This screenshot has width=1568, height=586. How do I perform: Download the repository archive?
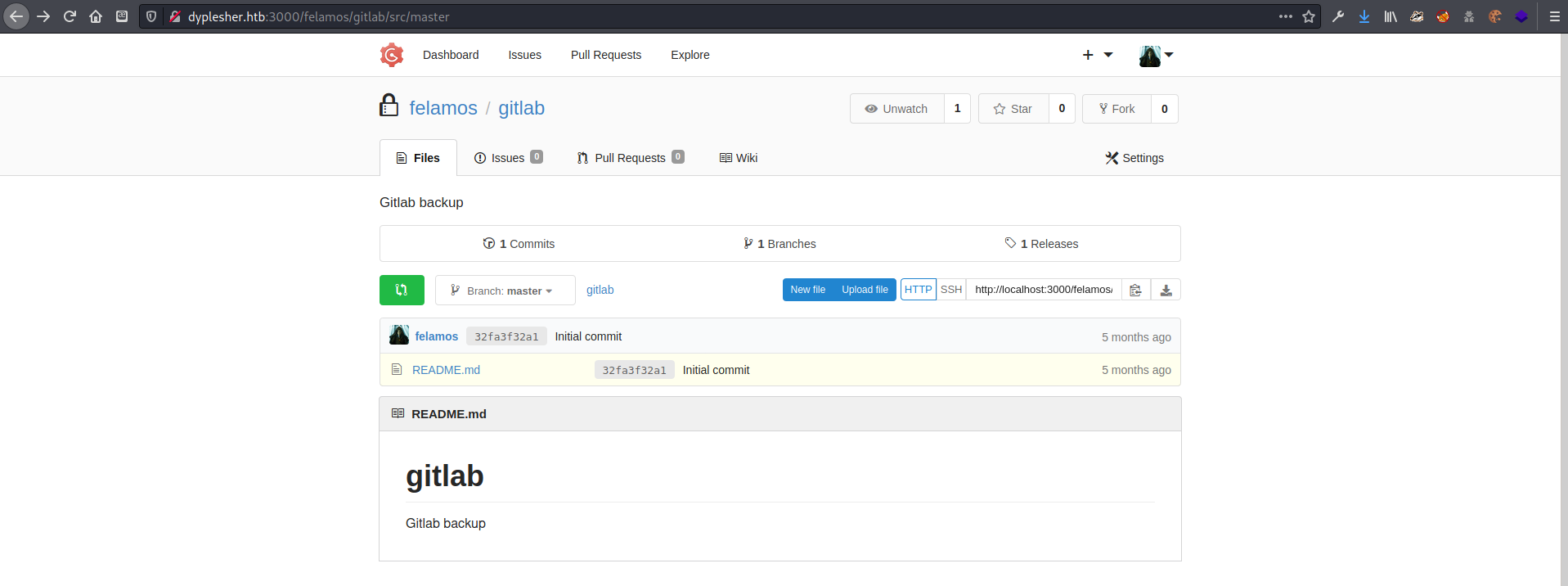pyautogui.click(x=1166, y=290)
